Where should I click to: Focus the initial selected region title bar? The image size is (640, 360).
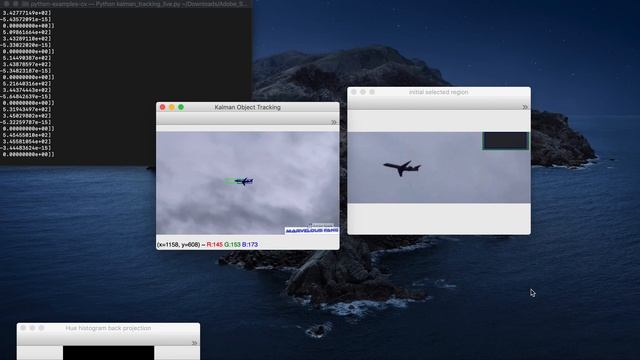tap(438, 92)
